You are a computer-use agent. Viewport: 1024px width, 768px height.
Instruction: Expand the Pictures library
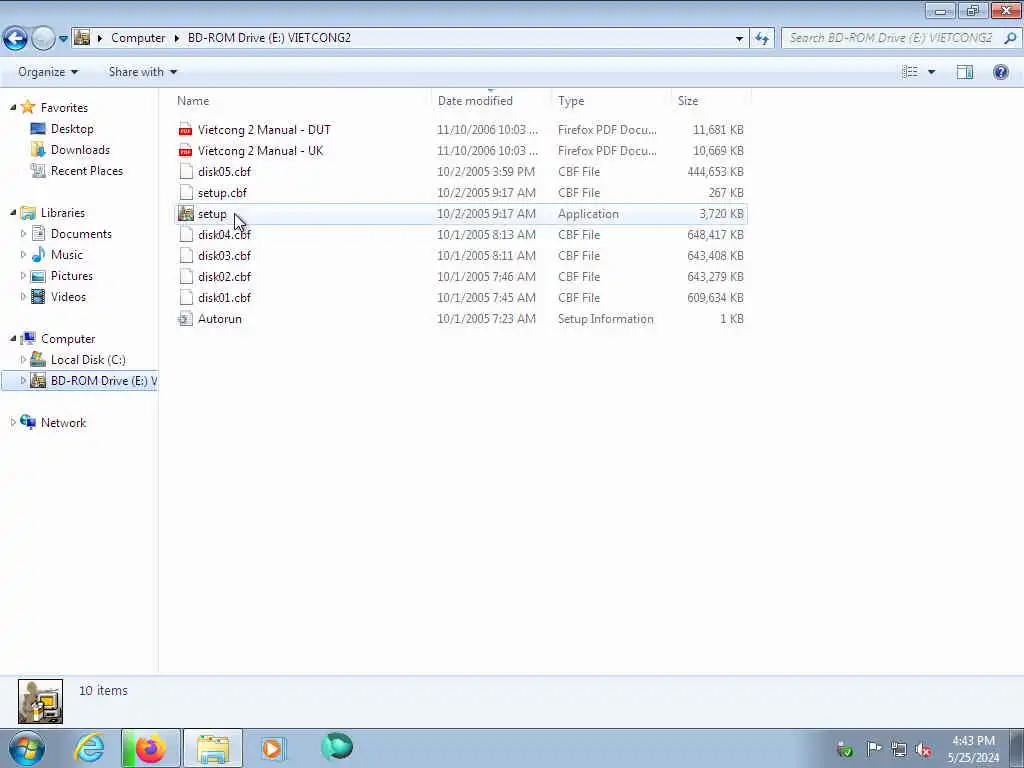24,276
